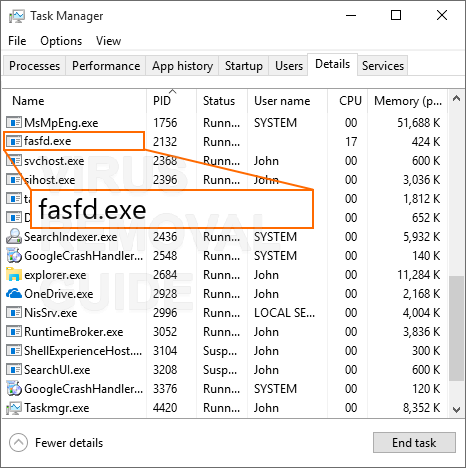
Task: Sort by the Memory column header
Action: click(x=408, y=101)
